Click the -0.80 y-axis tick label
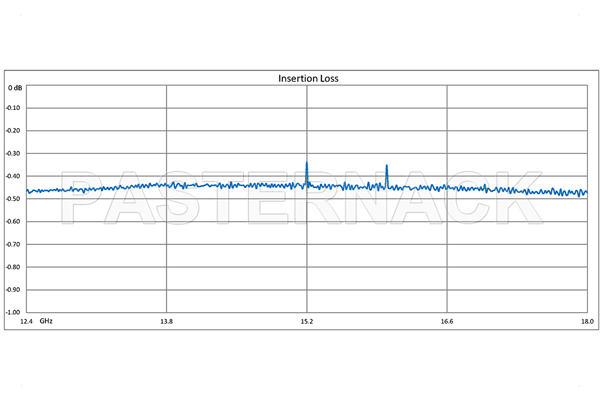This screenshot has width=600, height=400. point(15,266)
